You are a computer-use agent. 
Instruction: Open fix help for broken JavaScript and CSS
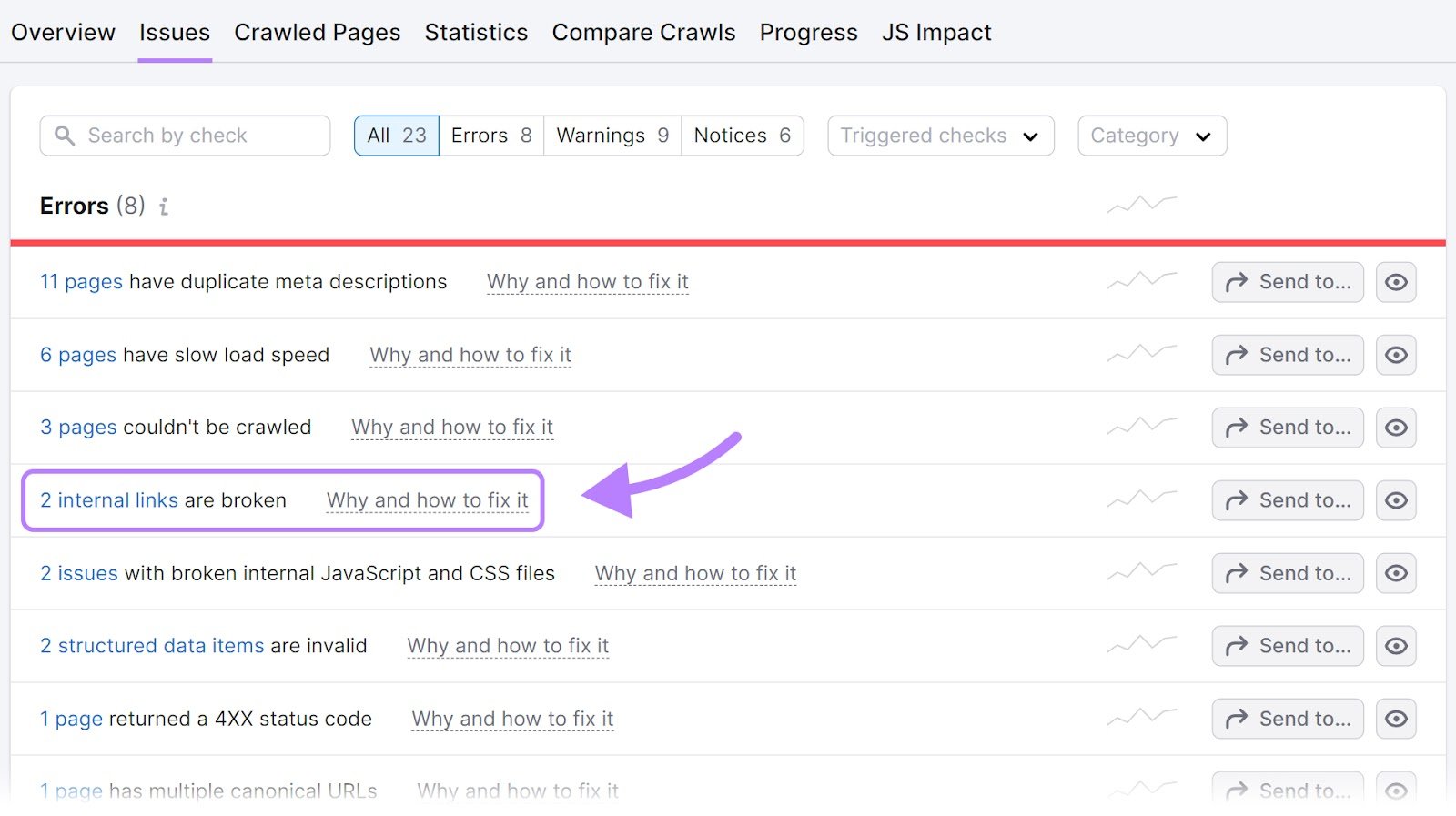(x=695, y=573)
